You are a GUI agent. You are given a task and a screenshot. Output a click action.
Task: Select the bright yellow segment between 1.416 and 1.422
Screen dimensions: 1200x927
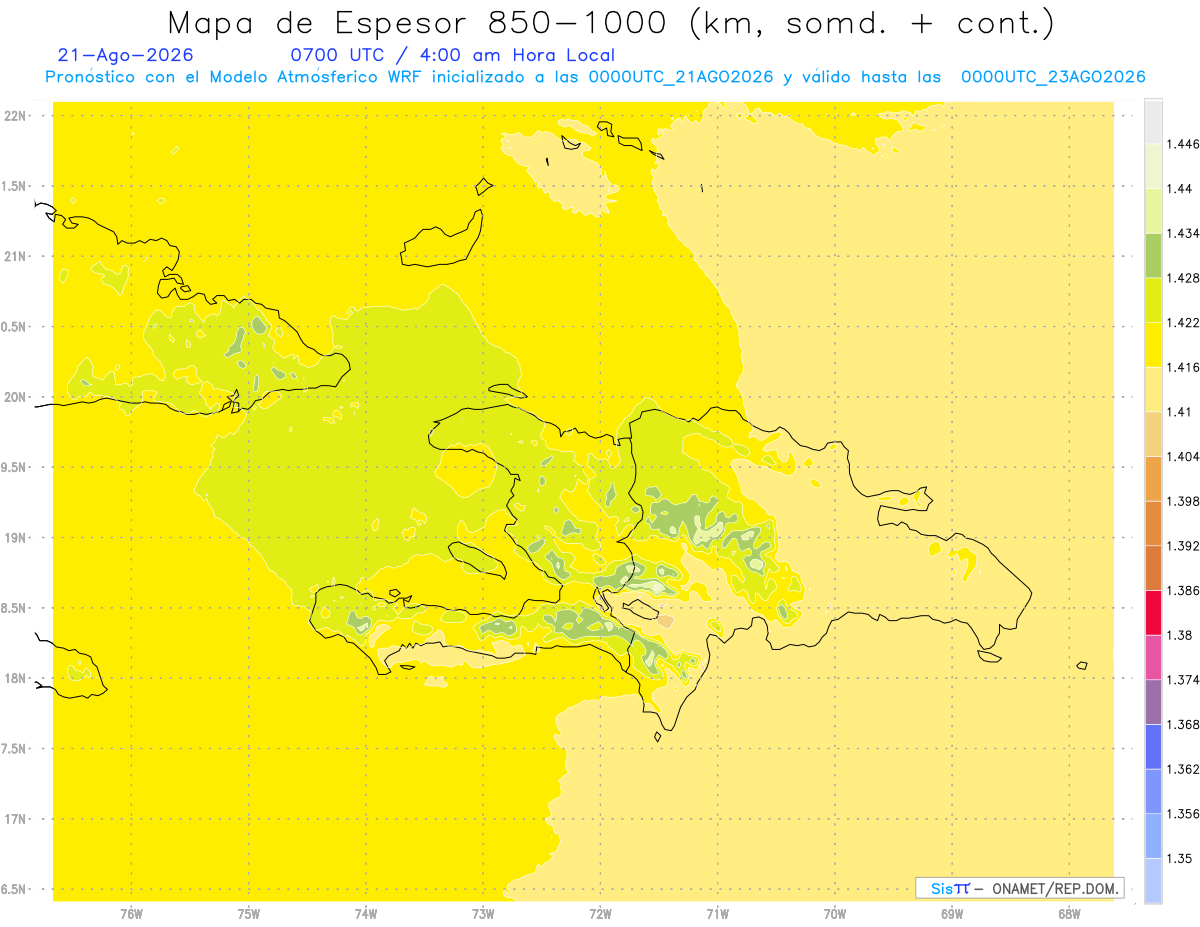tap(1153, 345)
